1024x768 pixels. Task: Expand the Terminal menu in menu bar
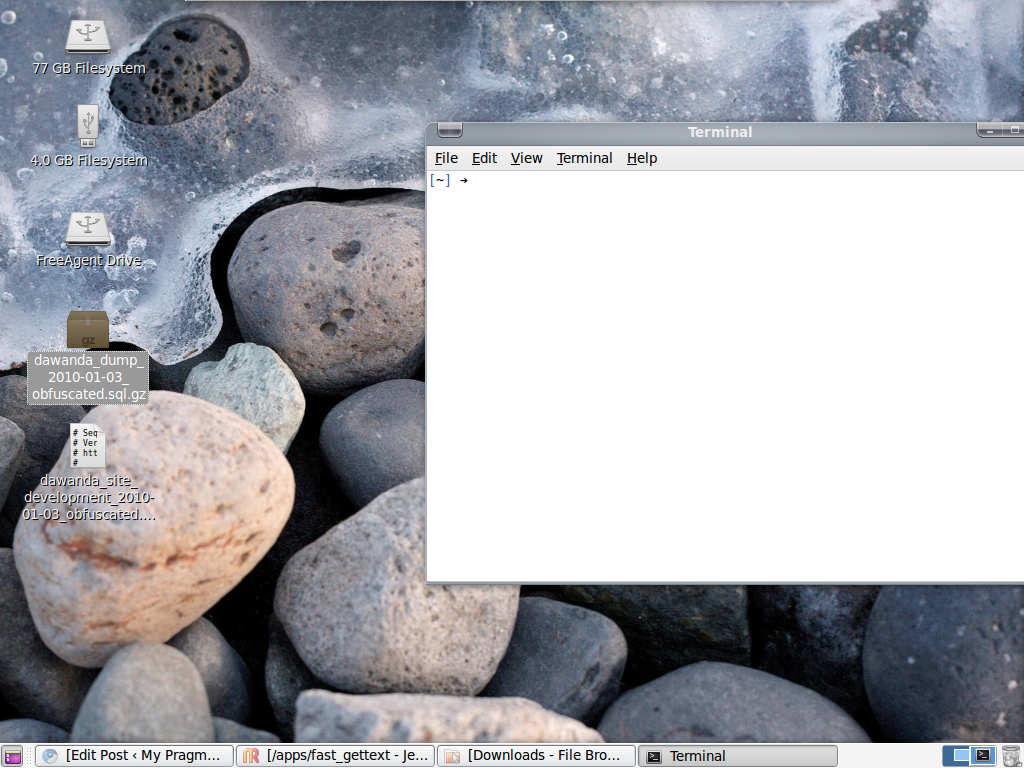tap(584, 158)
